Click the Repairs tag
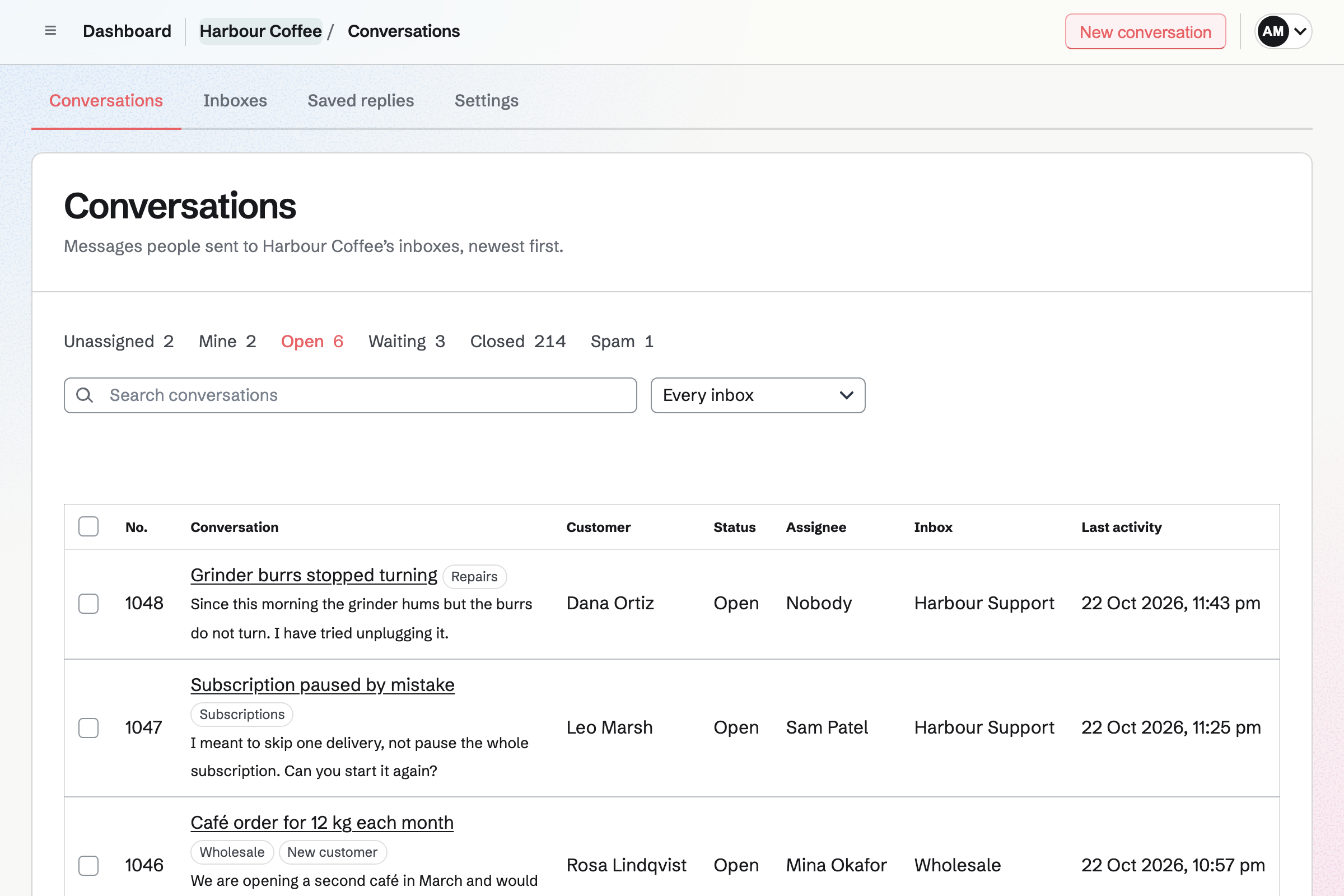This screenshot has height=896, width=1344. (474, 577)
